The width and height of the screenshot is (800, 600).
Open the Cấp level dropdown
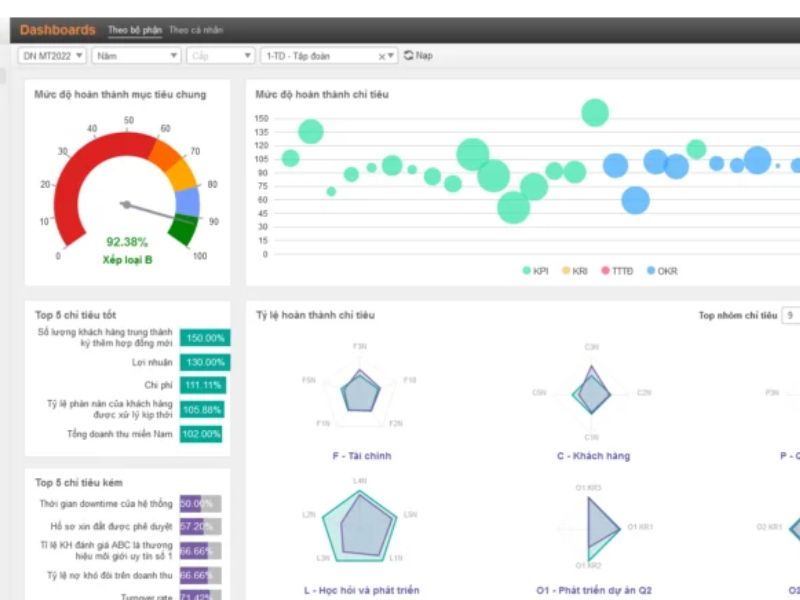click(x=220, y=56)
